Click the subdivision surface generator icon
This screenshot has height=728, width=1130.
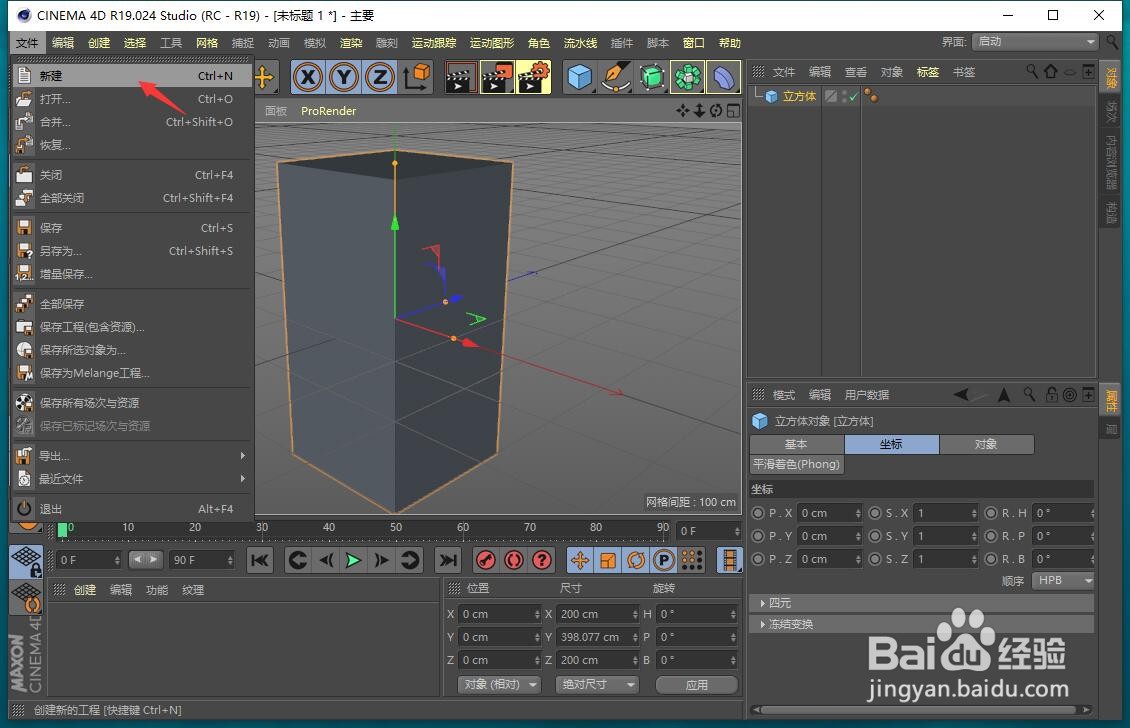pos(652,77)
